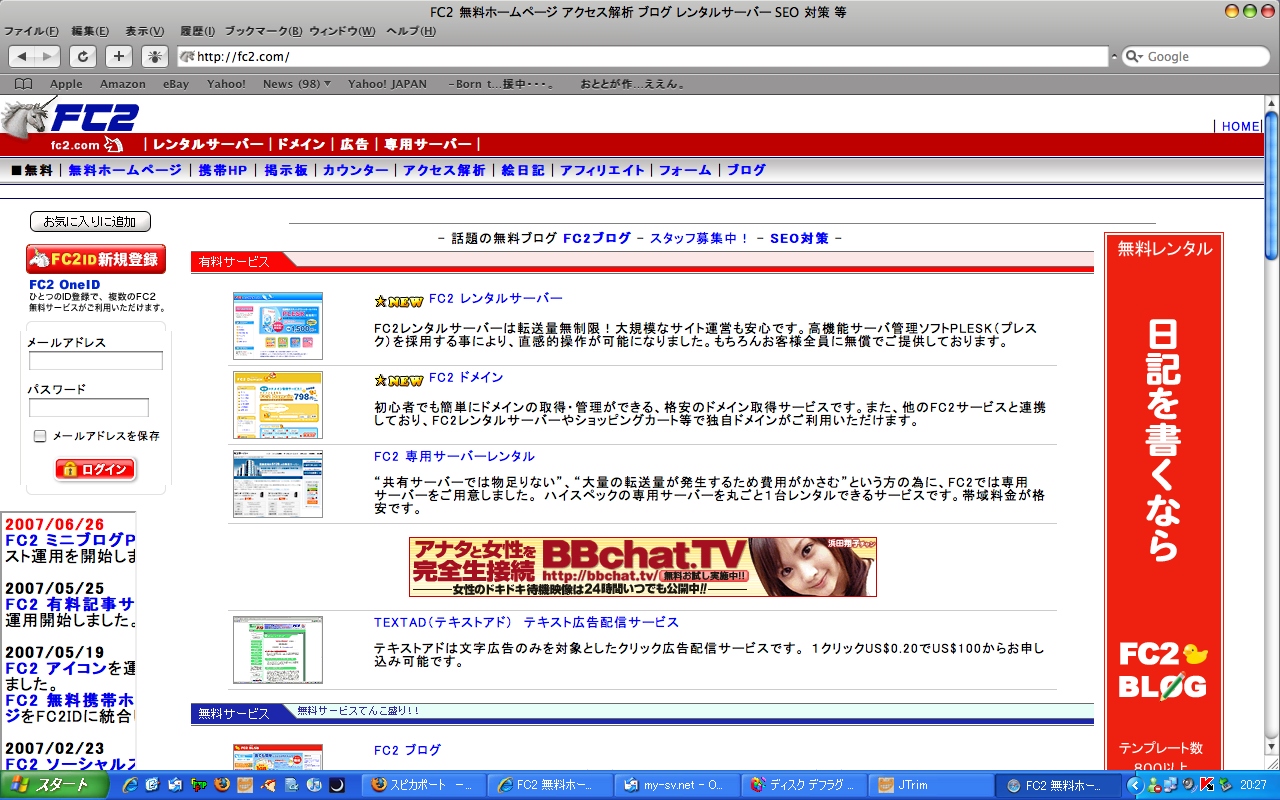Open the crescent moon quick launch icon
Screen dimensions: 1280x800
(337, 785)
